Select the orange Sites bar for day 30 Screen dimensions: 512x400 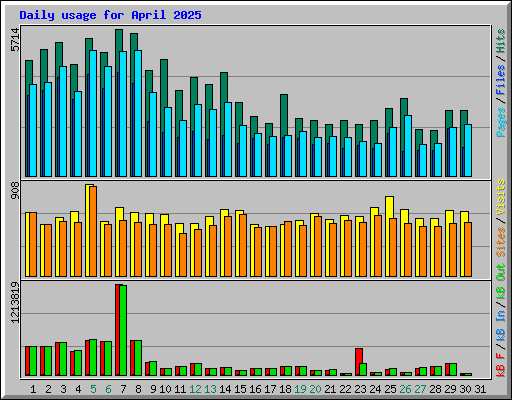pos(468,249)
